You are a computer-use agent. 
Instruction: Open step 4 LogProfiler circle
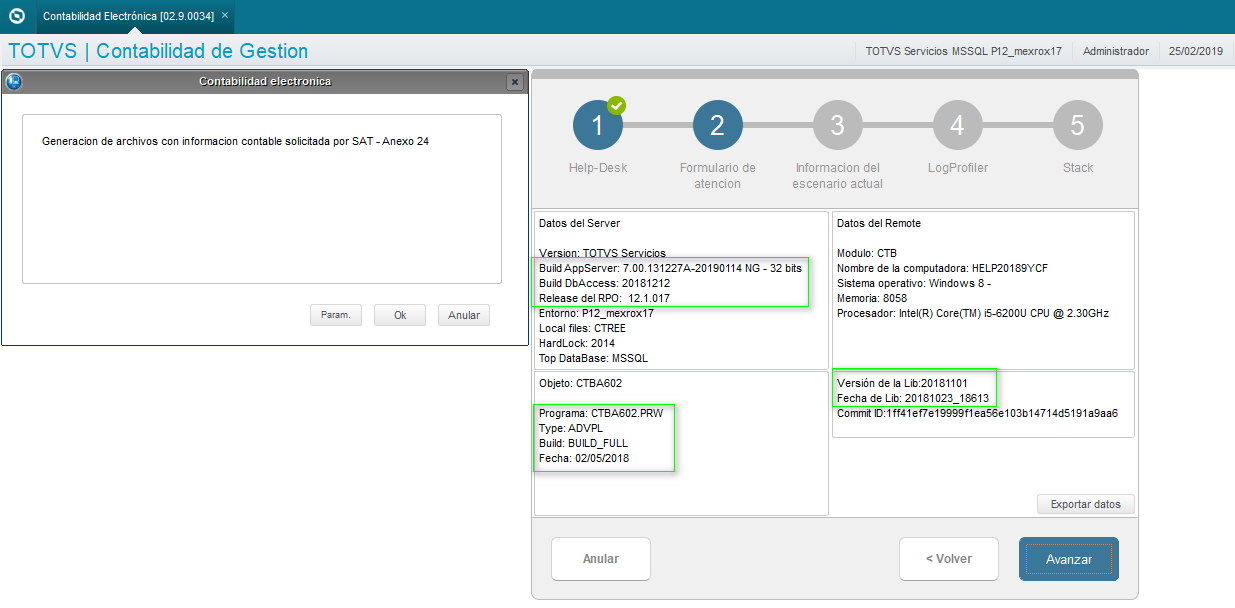[958, 126]
